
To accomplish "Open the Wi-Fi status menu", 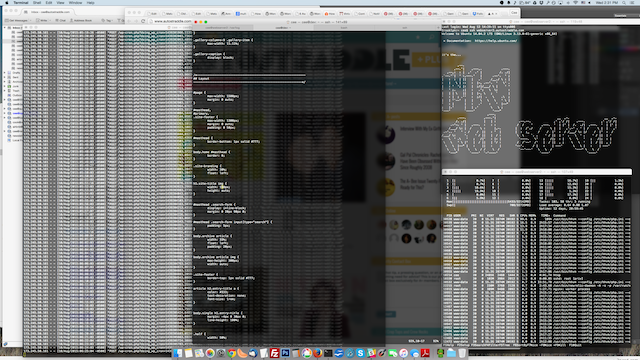I will tap(576, 2).
